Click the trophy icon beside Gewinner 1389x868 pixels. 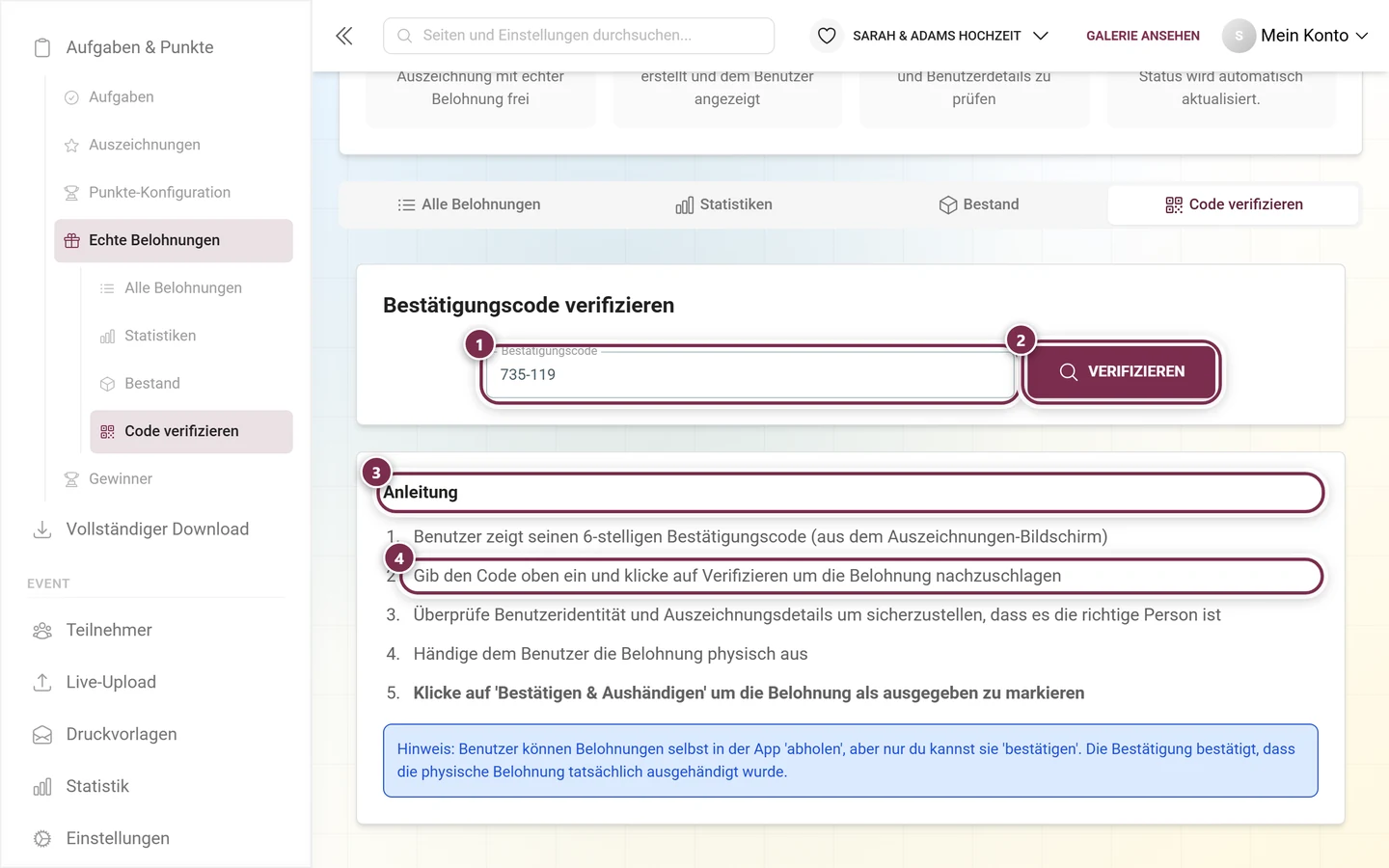(x=71, y=479)
